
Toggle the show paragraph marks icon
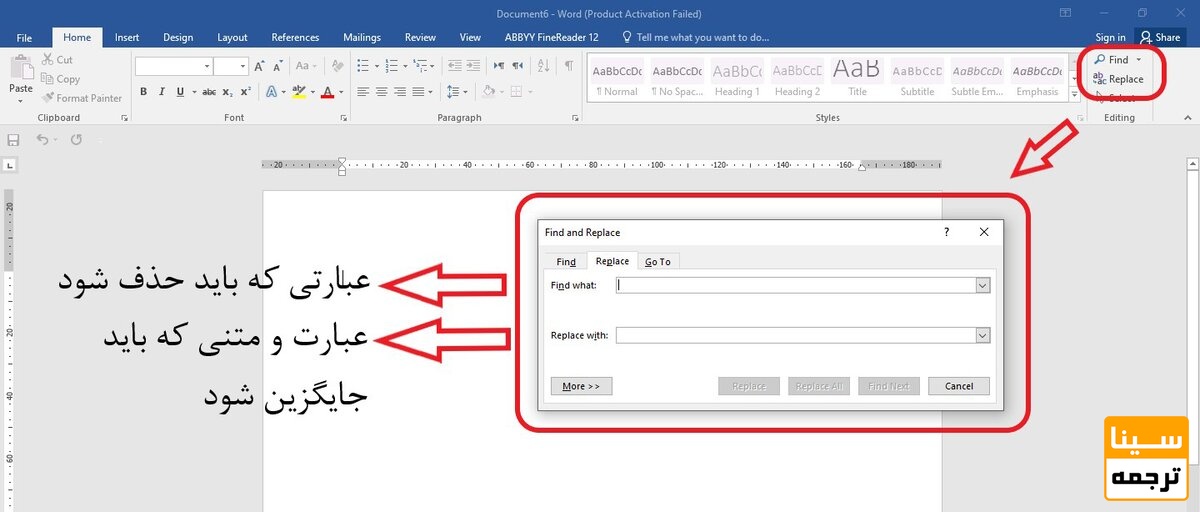point(569,66)
